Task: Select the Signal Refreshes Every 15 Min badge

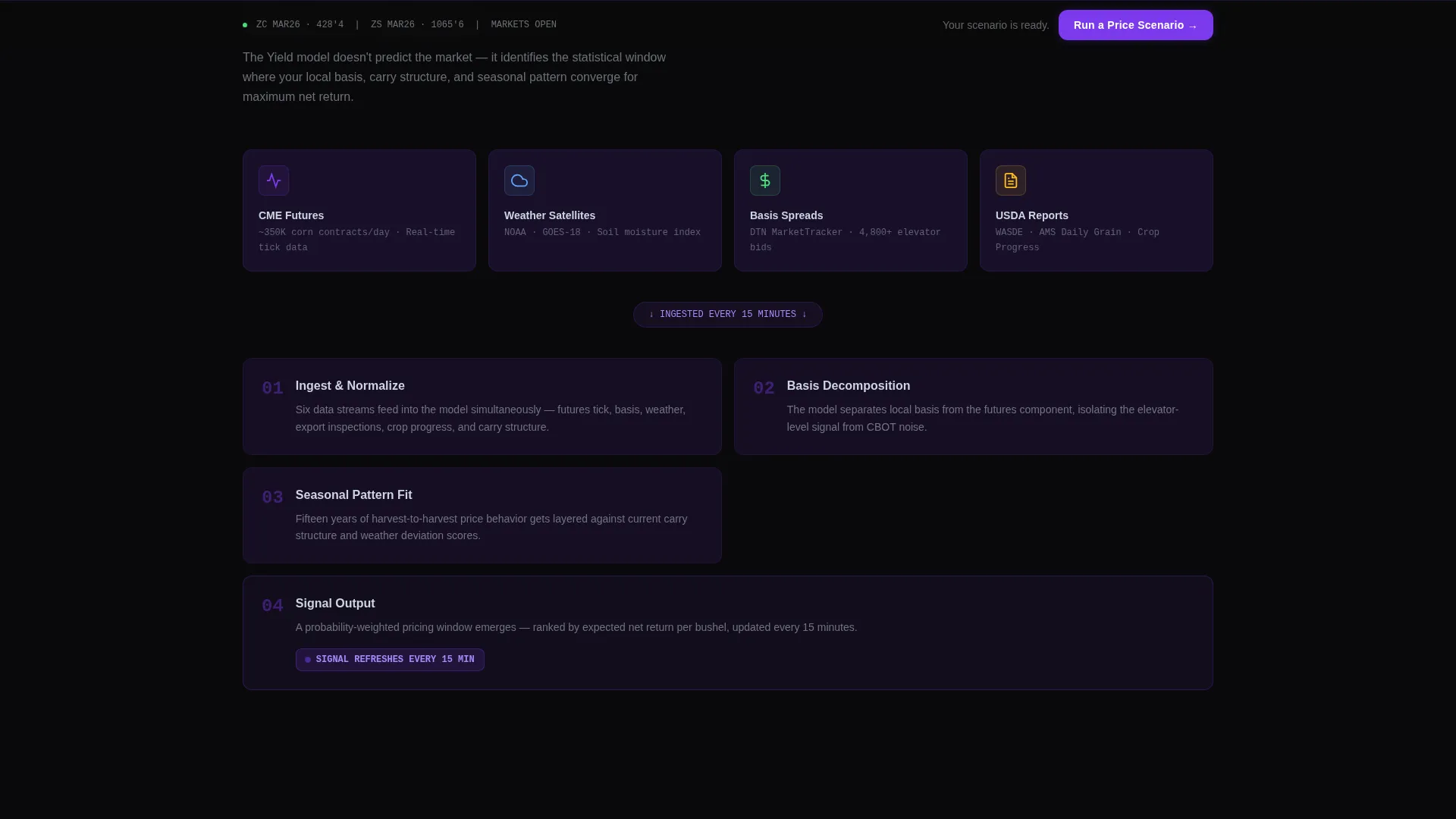Action: [x=390, y=660]
